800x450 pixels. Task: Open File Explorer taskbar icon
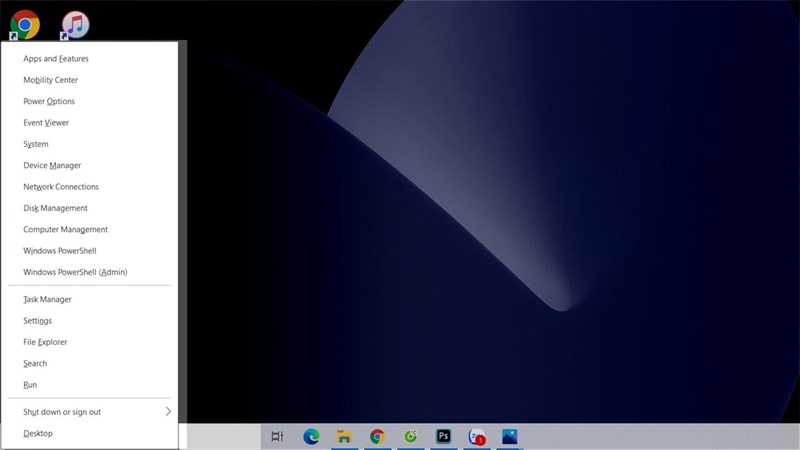click(344, 437)
